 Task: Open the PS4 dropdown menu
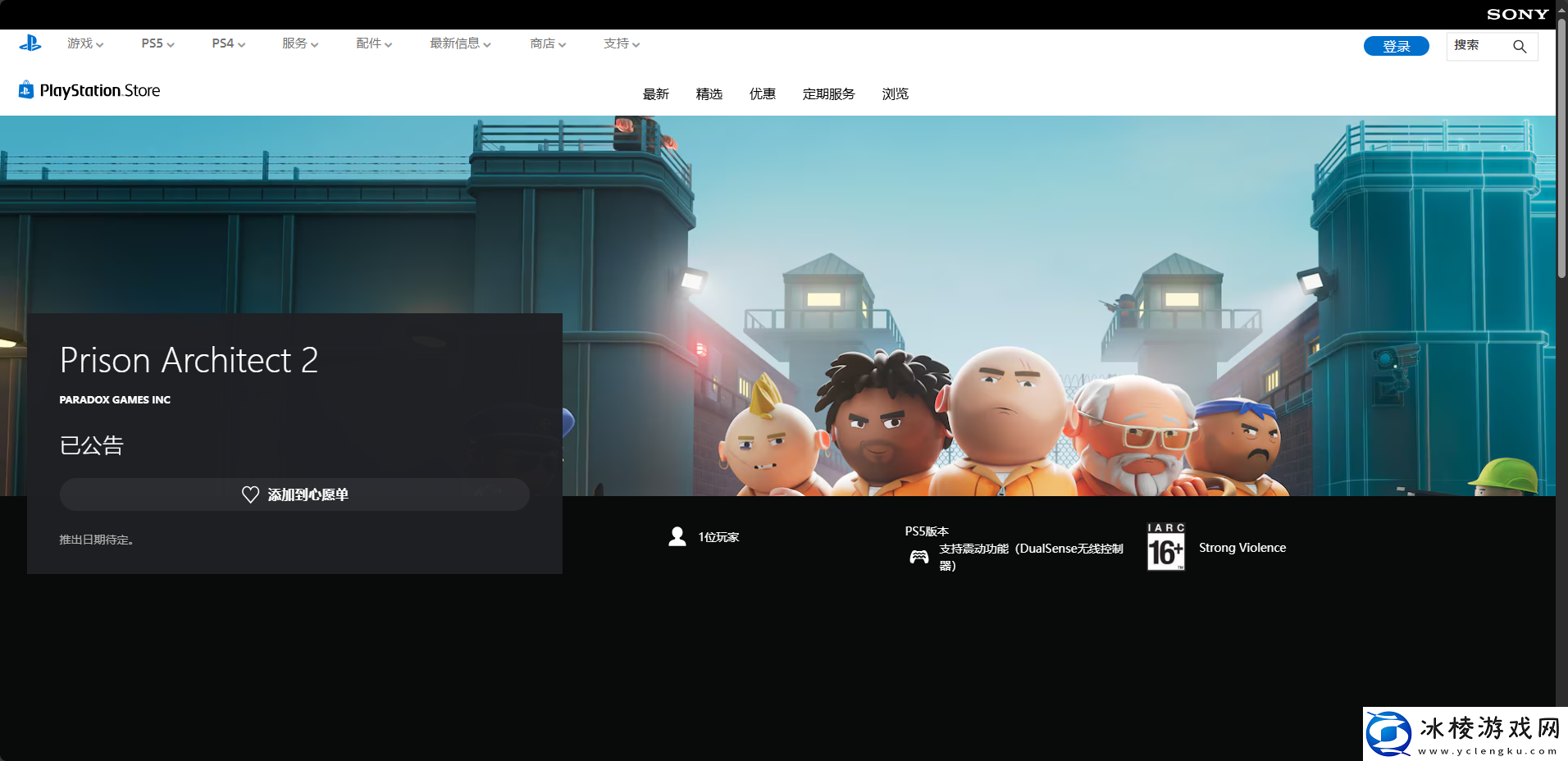228,43
